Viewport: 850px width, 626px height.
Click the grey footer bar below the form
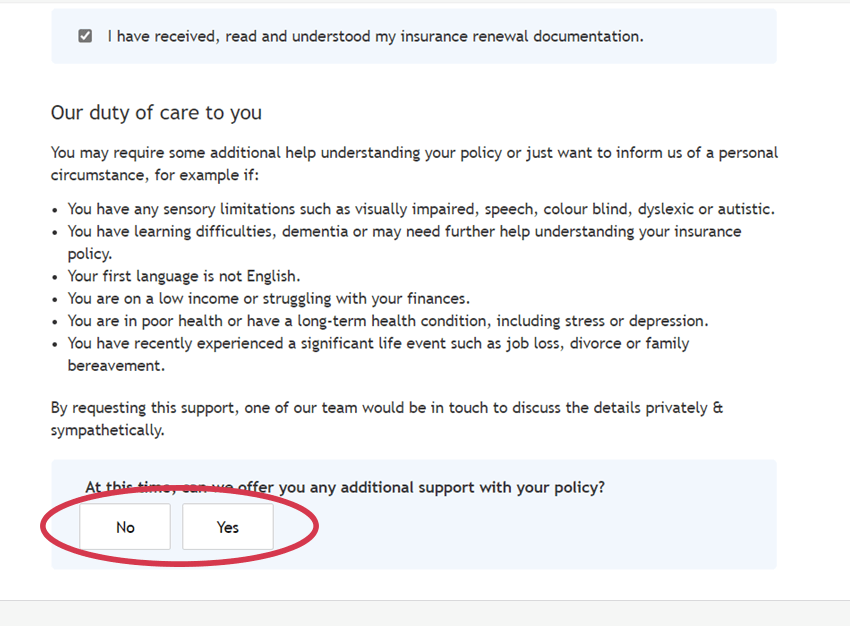[425, 613]
